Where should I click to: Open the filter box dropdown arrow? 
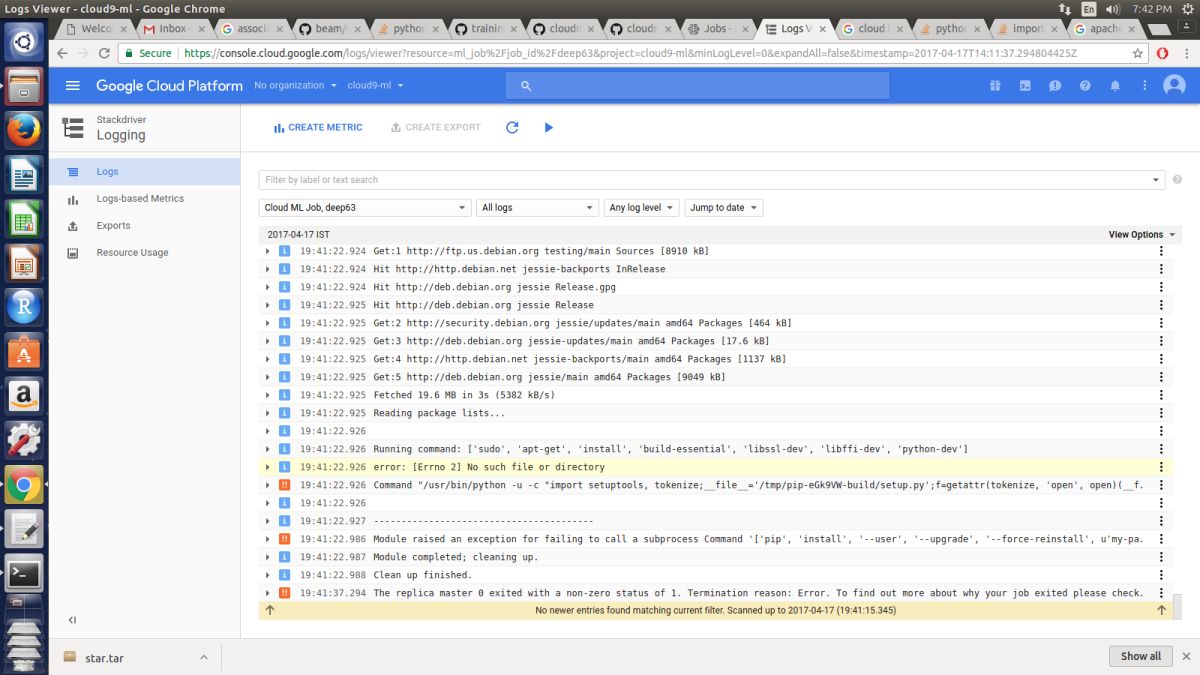(x=1157, y=180)
